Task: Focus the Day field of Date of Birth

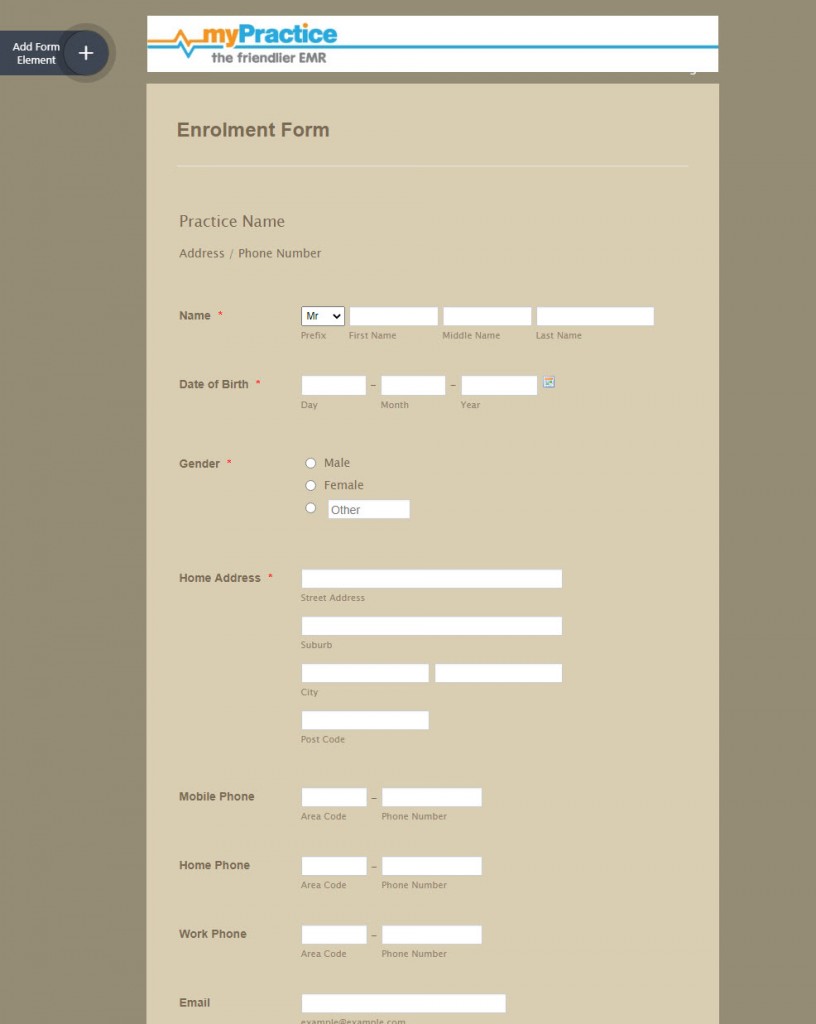Action: pyautogui.click(x=334, y=385)
